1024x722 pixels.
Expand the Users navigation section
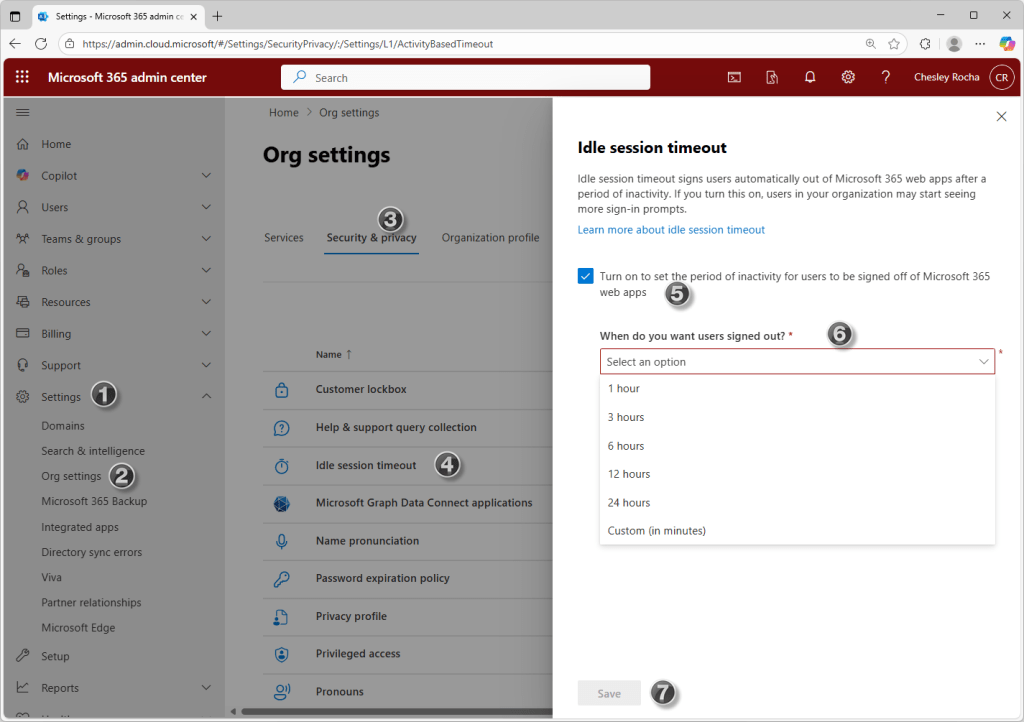point(206,207)
